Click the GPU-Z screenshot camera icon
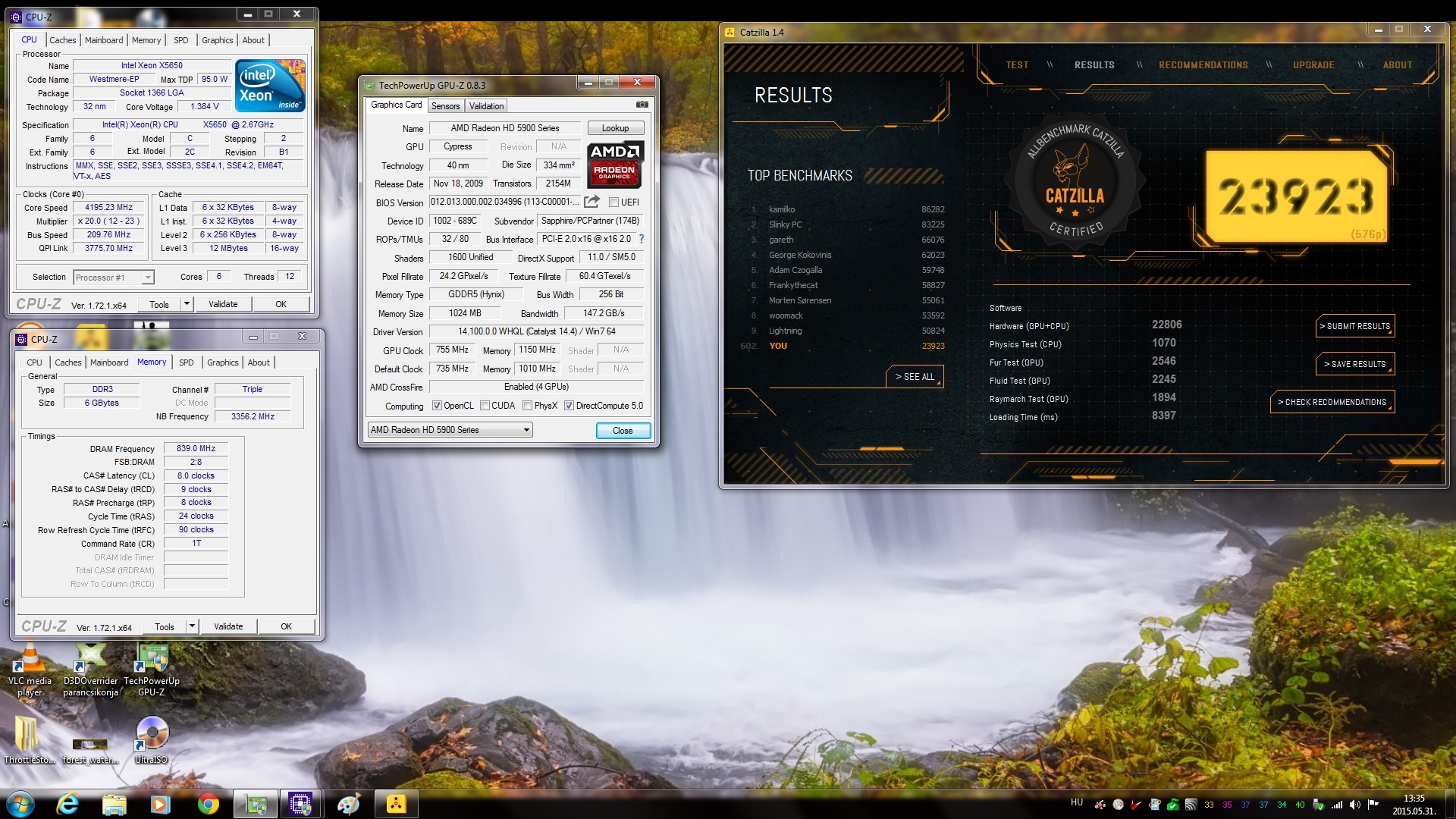 (642, 105)
